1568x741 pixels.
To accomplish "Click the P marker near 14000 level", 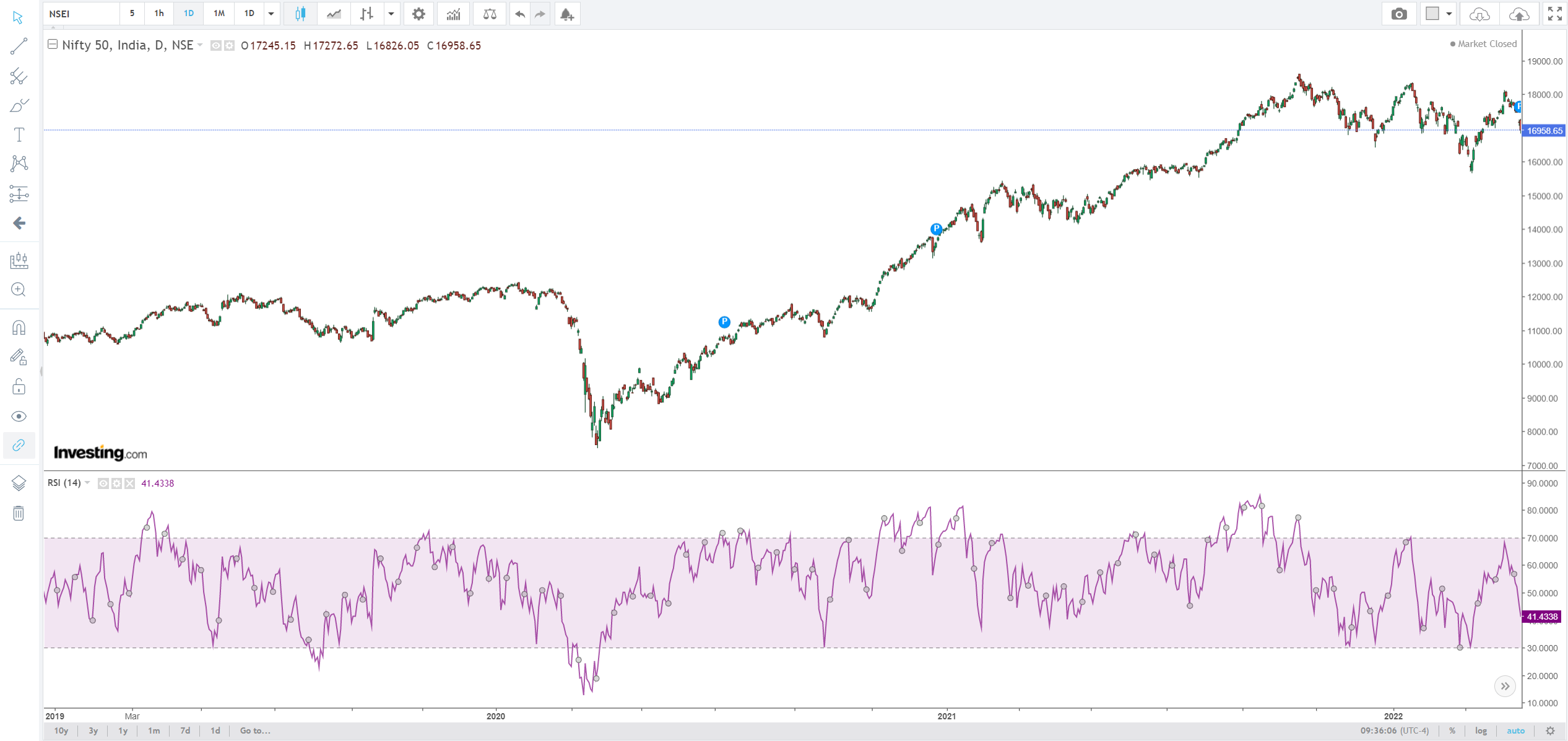I will tap(937, 229).
